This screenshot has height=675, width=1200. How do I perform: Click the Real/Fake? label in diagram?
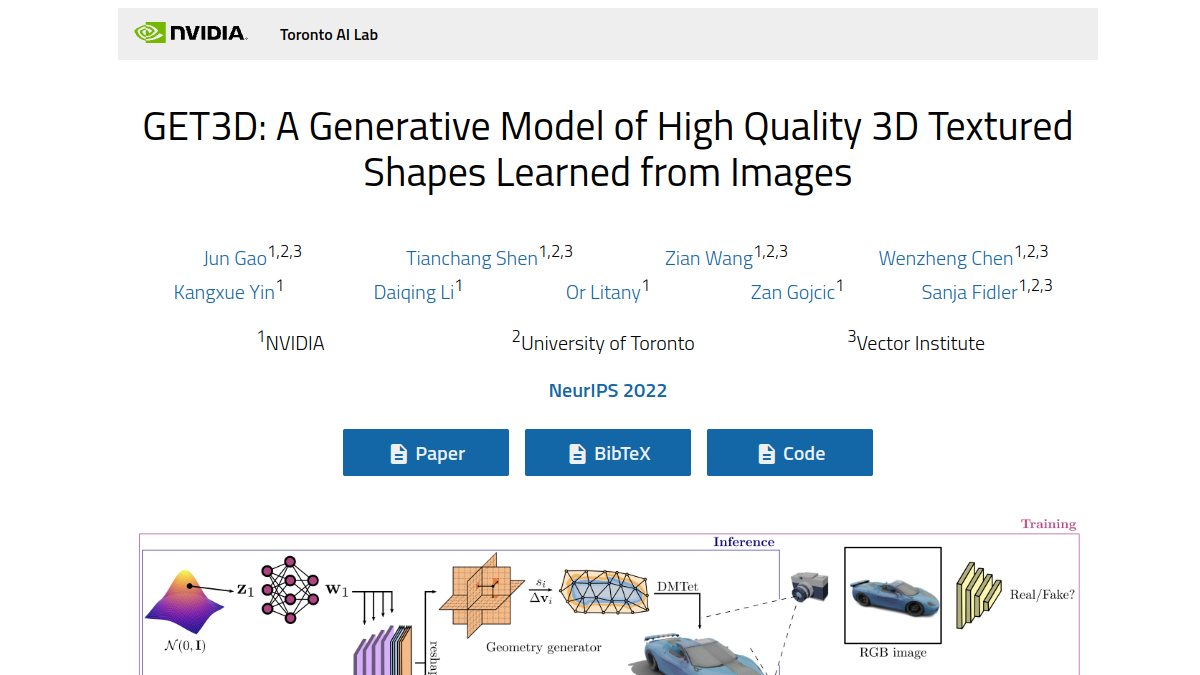click(x=1043, y=594)
